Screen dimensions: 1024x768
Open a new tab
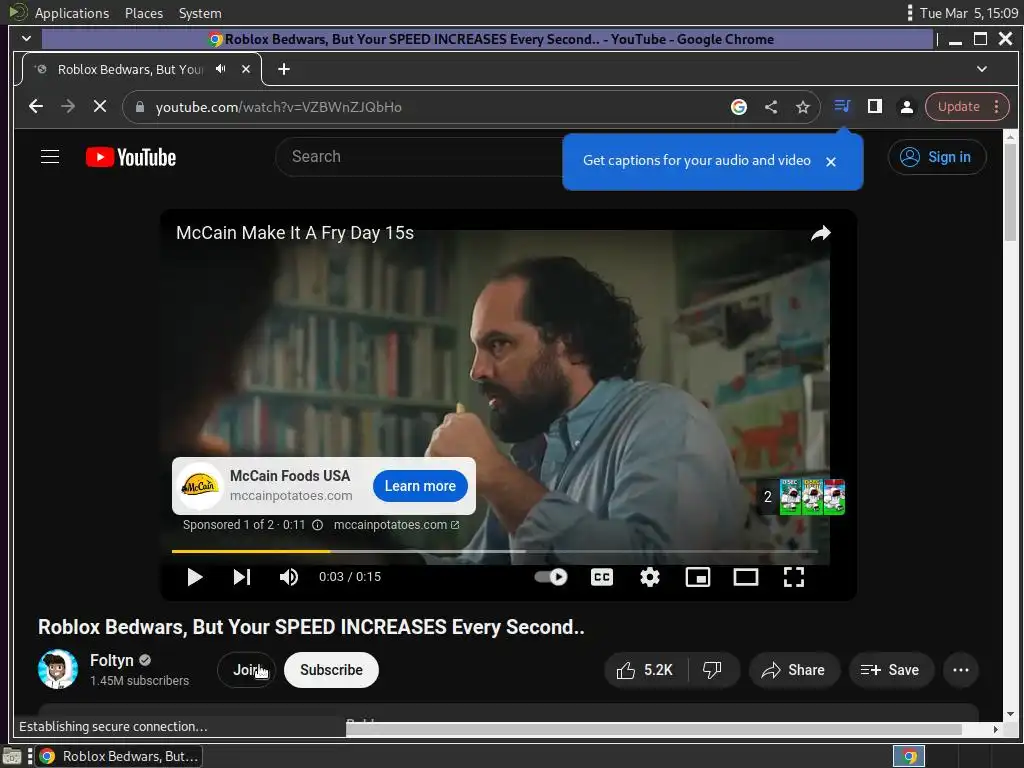283,69
